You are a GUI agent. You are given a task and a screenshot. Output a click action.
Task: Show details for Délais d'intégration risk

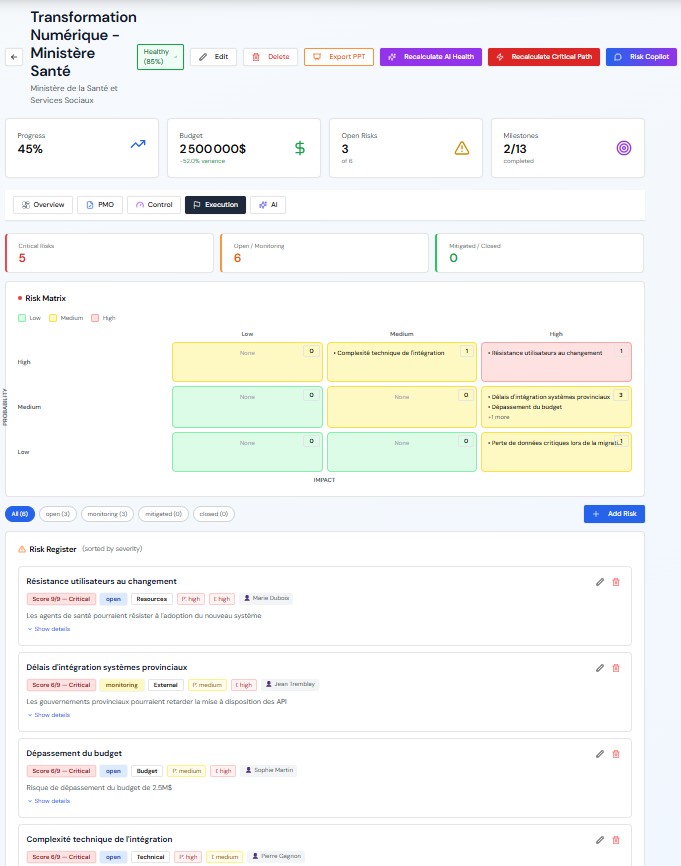point(49,715)
